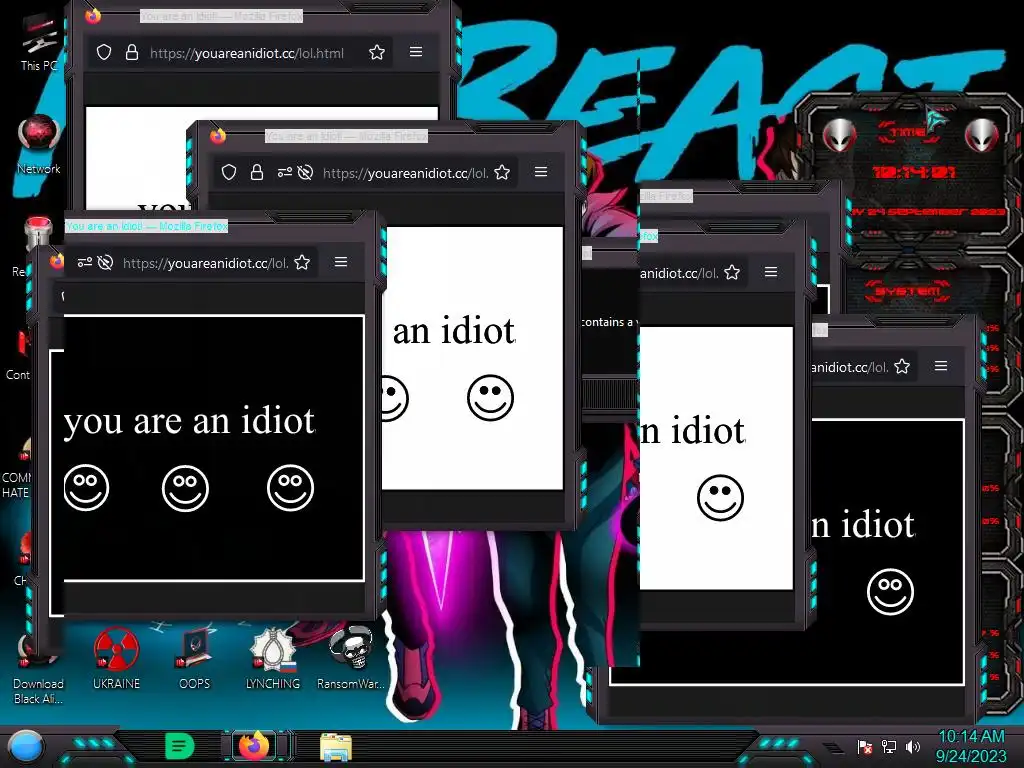Image resolution: width=1024 pixels, height=768 pixels.
Task: Select the UKRAINE desktop icon
Action: [116, 658]
